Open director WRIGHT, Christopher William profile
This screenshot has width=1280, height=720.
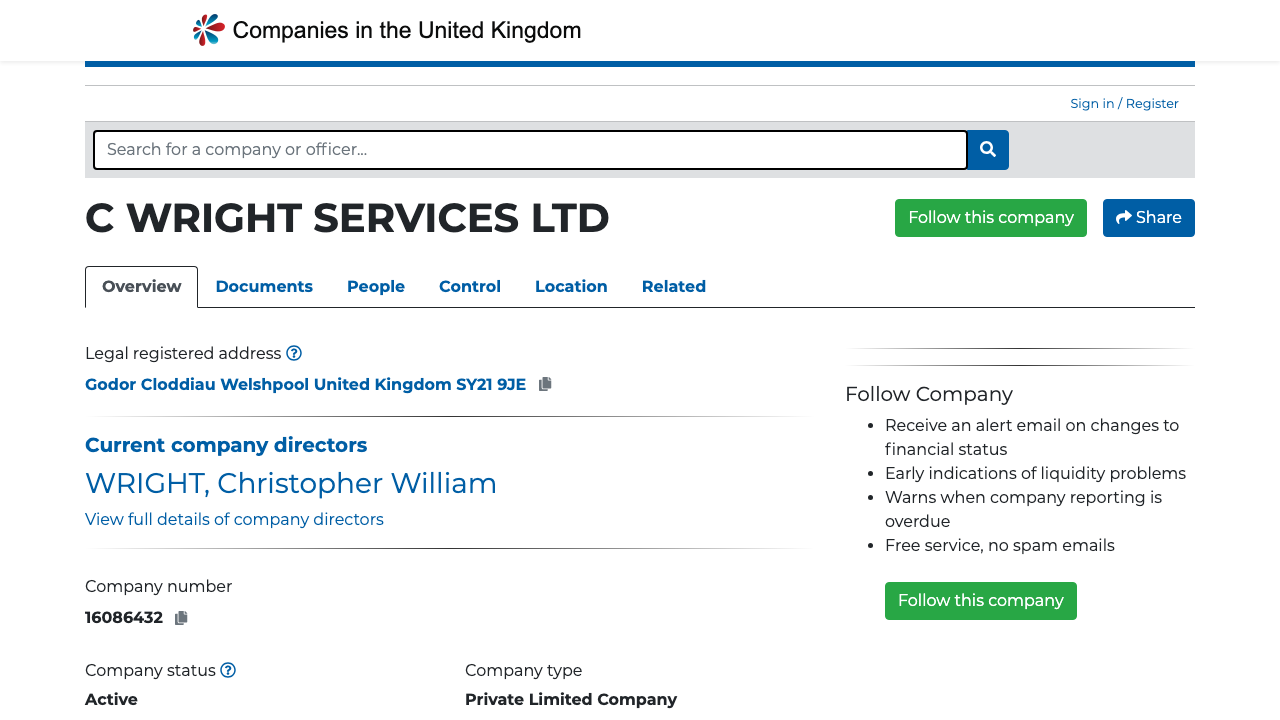pos(291,483)
